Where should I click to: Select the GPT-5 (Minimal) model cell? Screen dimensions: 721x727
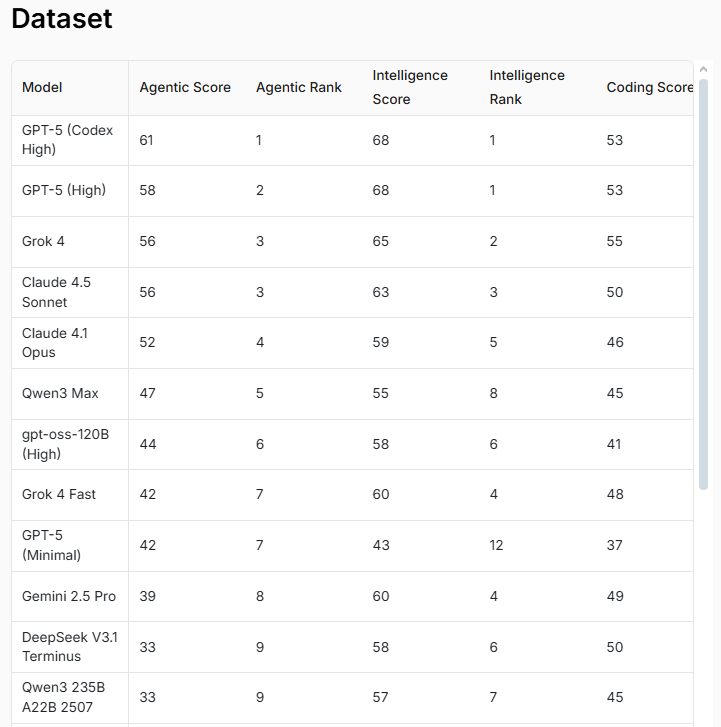click(52, 545)
